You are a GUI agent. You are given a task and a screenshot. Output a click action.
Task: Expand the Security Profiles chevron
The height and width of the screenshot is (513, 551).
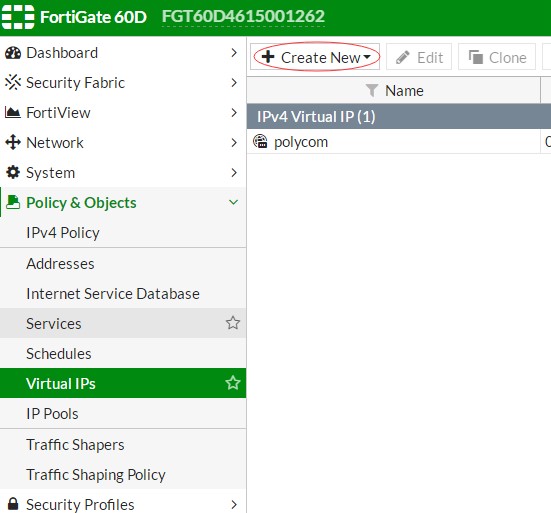point(234,505)
